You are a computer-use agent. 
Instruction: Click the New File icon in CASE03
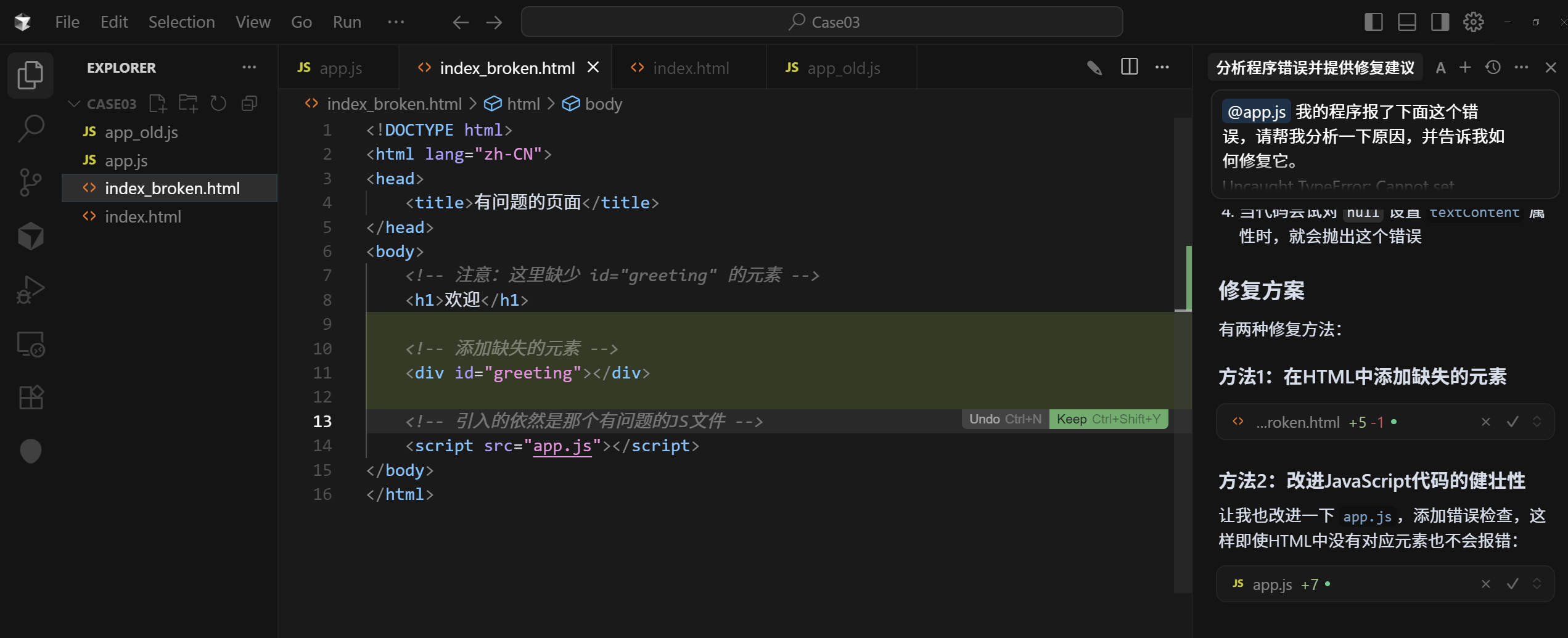click(158, 104)
